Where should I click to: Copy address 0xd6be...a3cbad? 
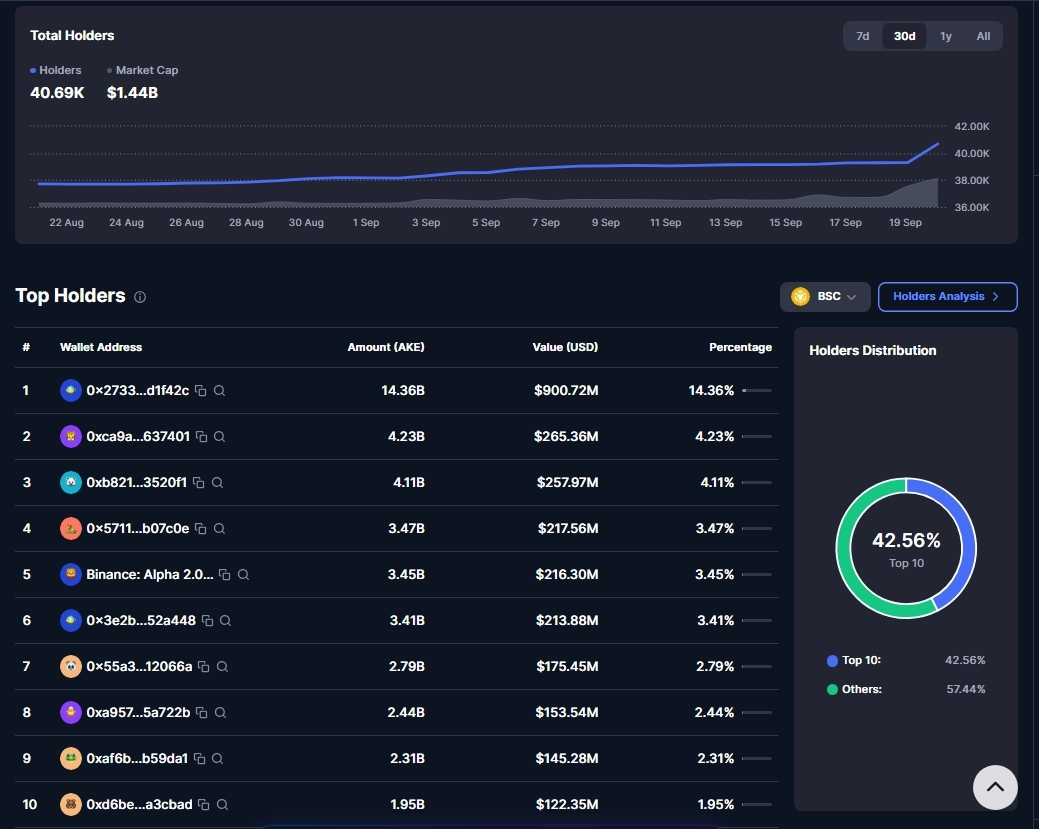tap(203, 804)
